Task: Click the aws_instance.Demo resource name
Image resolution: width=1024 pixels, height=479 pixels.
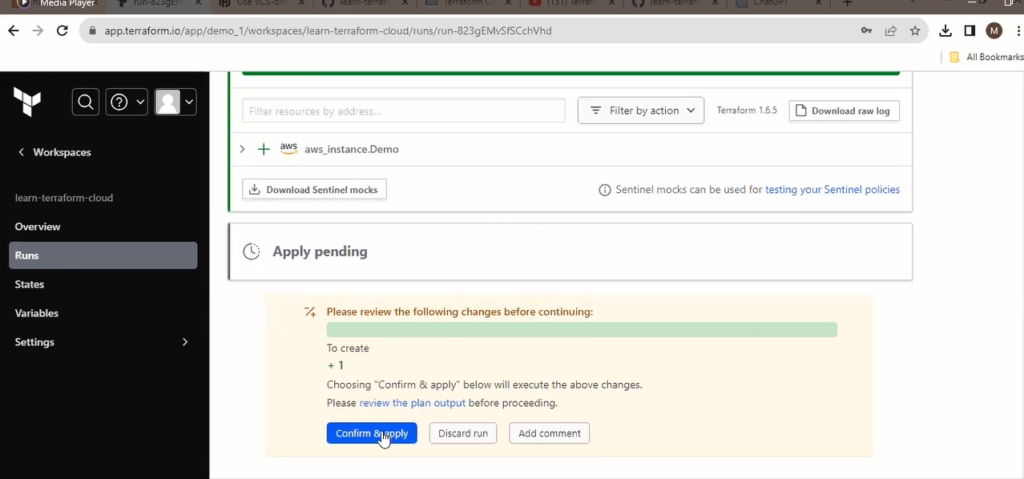Action: click(351, 150)
